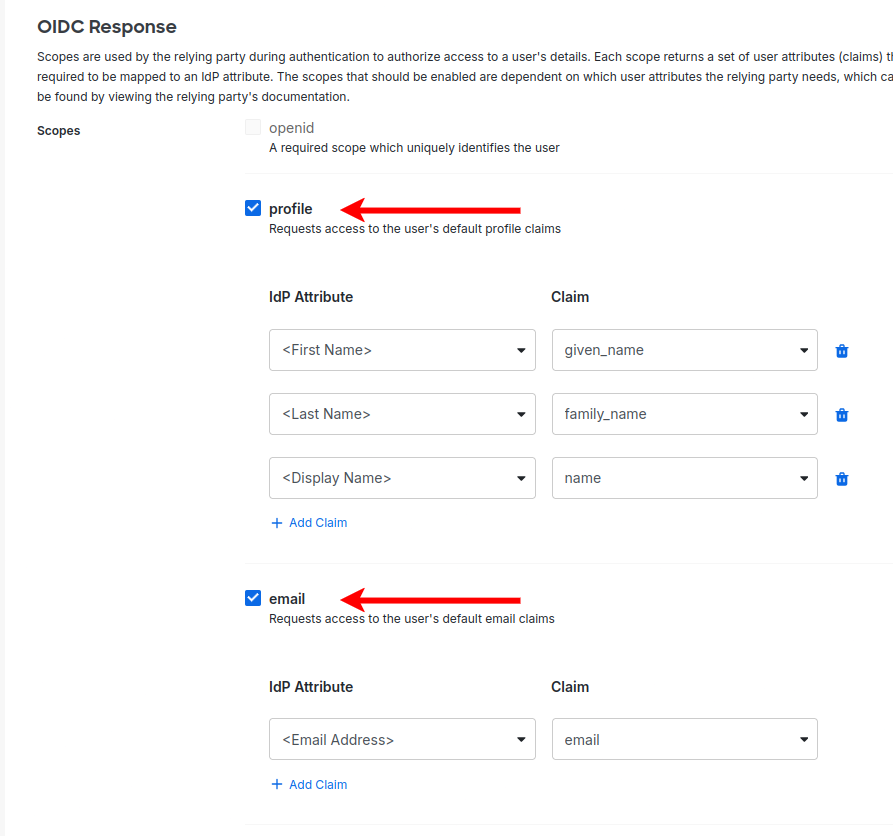The width and height of the screenshot is (894, 836).
Task: Open the <Email Address> attribute dropdown
Action: click(402, 740)
